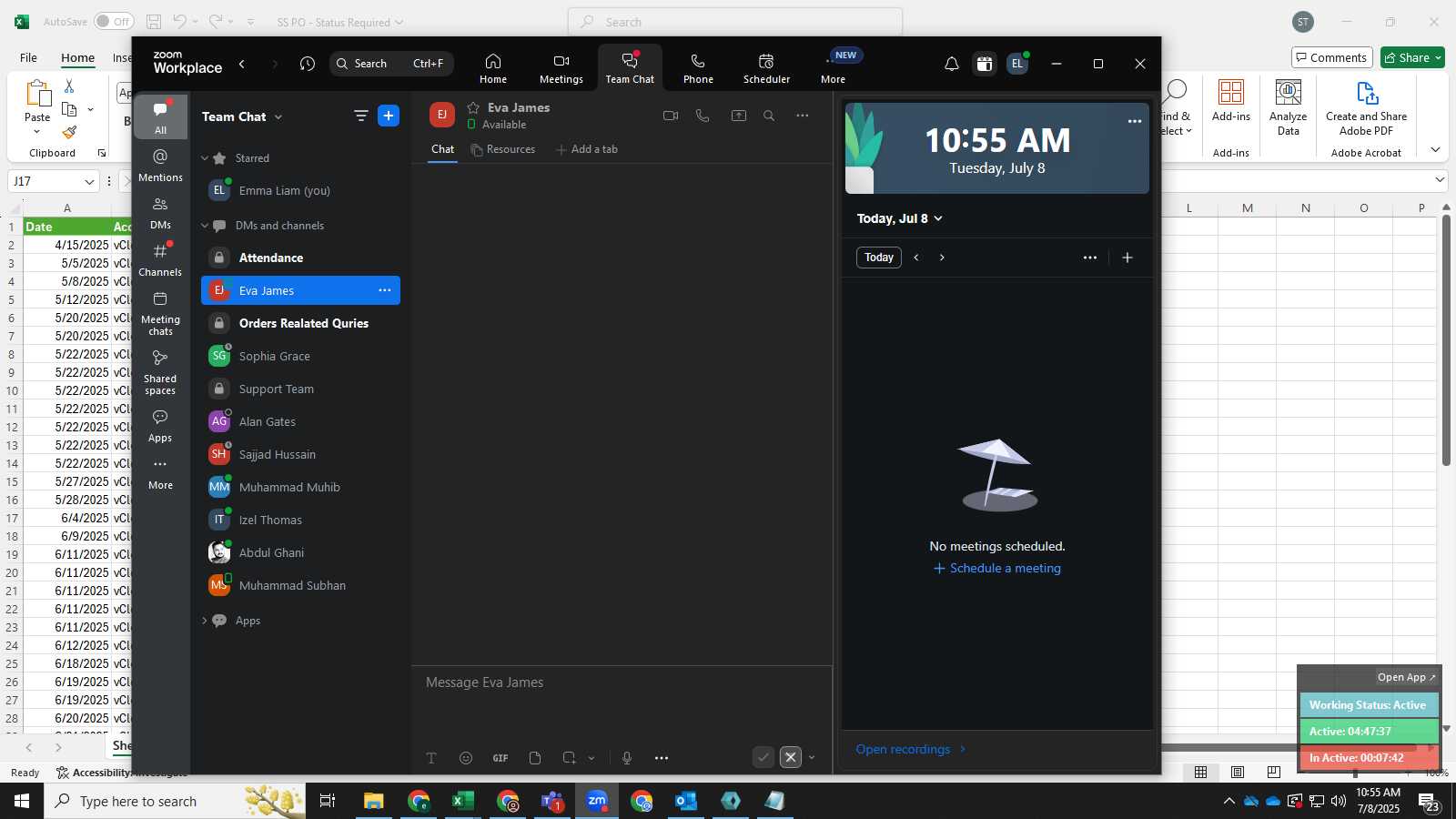Expand Excel ribbon collapse chevron
This screenshot has width=1456, height=819.
[1435, 150]
